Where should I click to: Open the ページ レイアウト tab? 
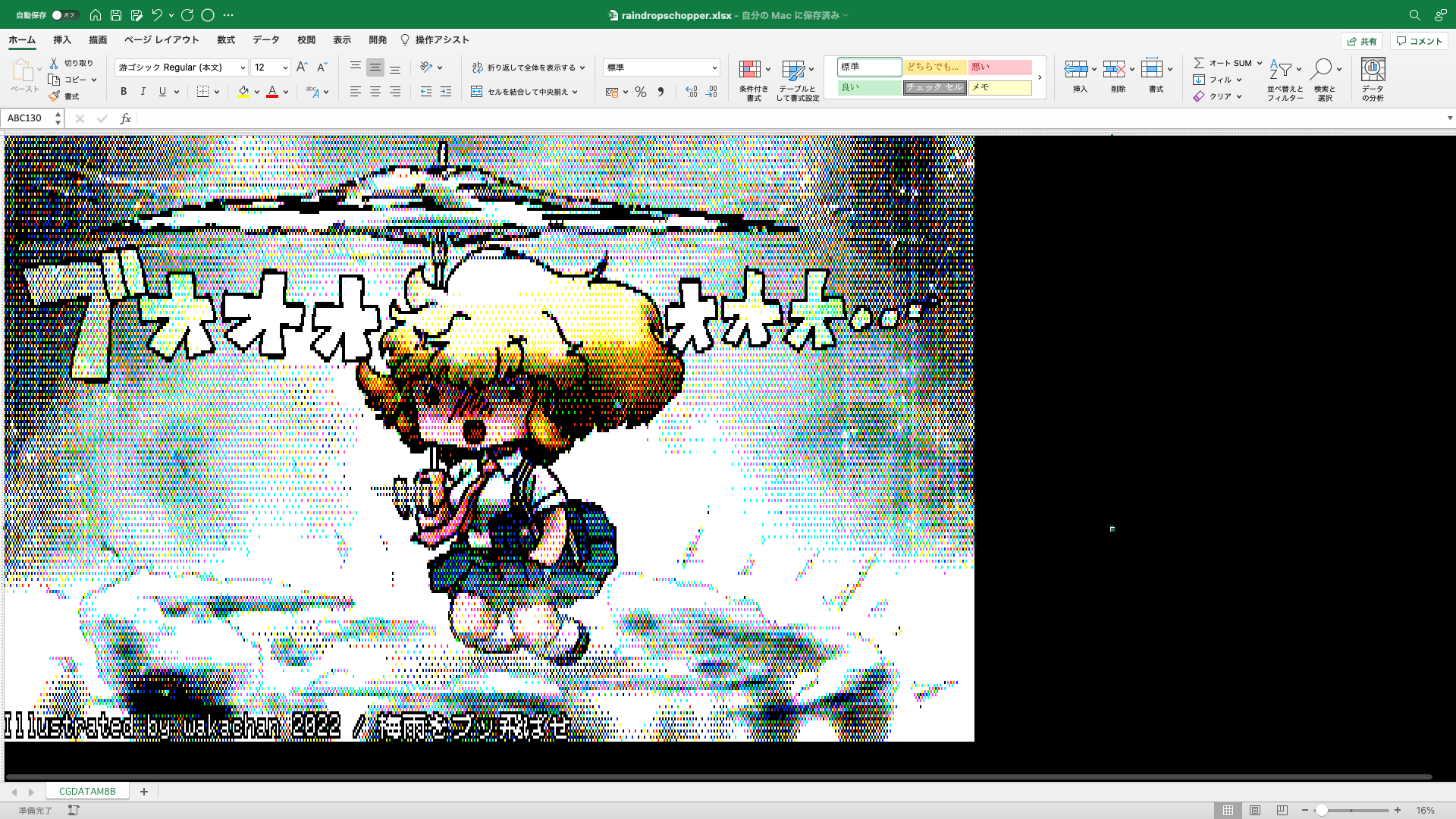point(162,40)
